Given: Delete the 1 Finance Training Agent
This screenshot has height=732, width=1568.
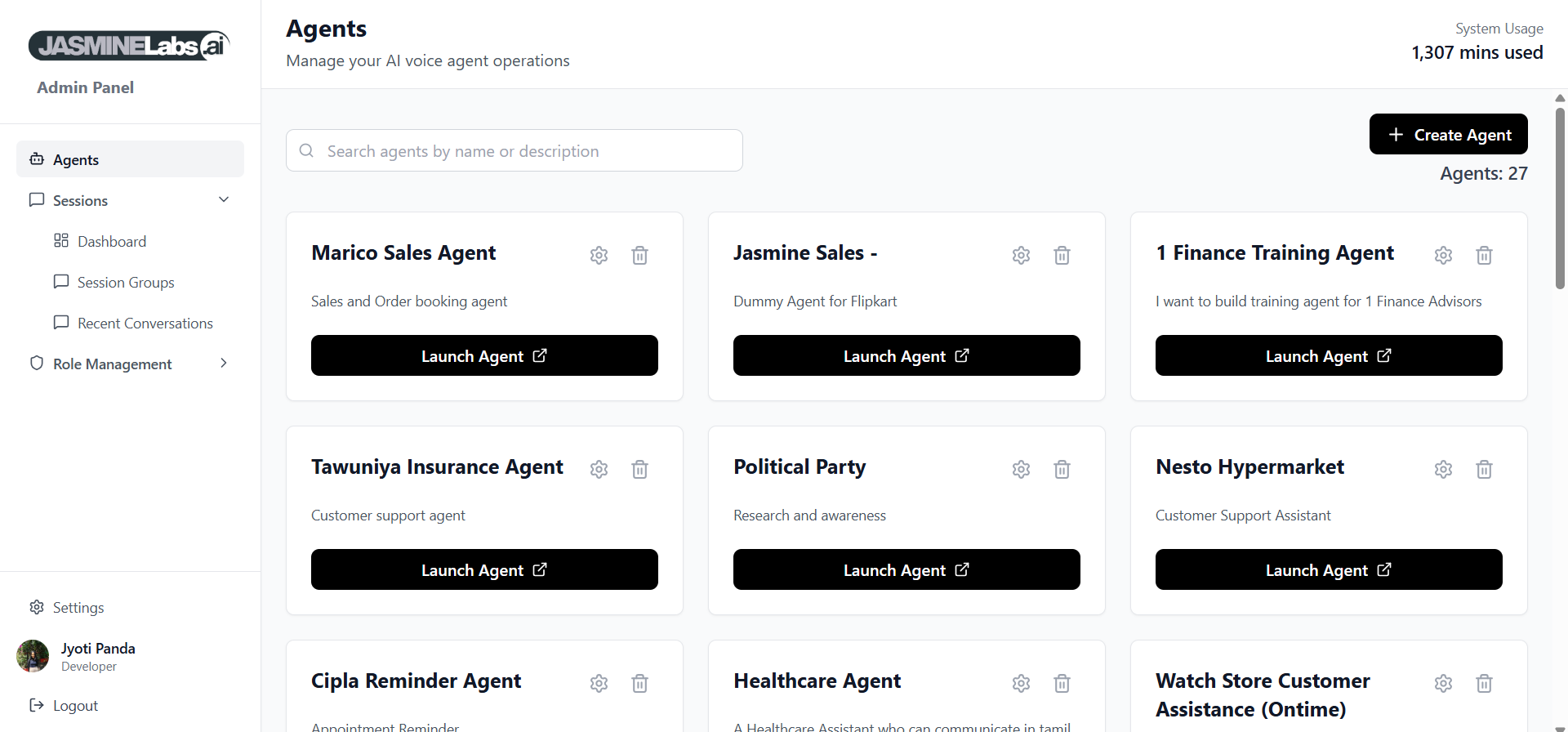Looking at the screenshot, I should [x=1484, y=255].
